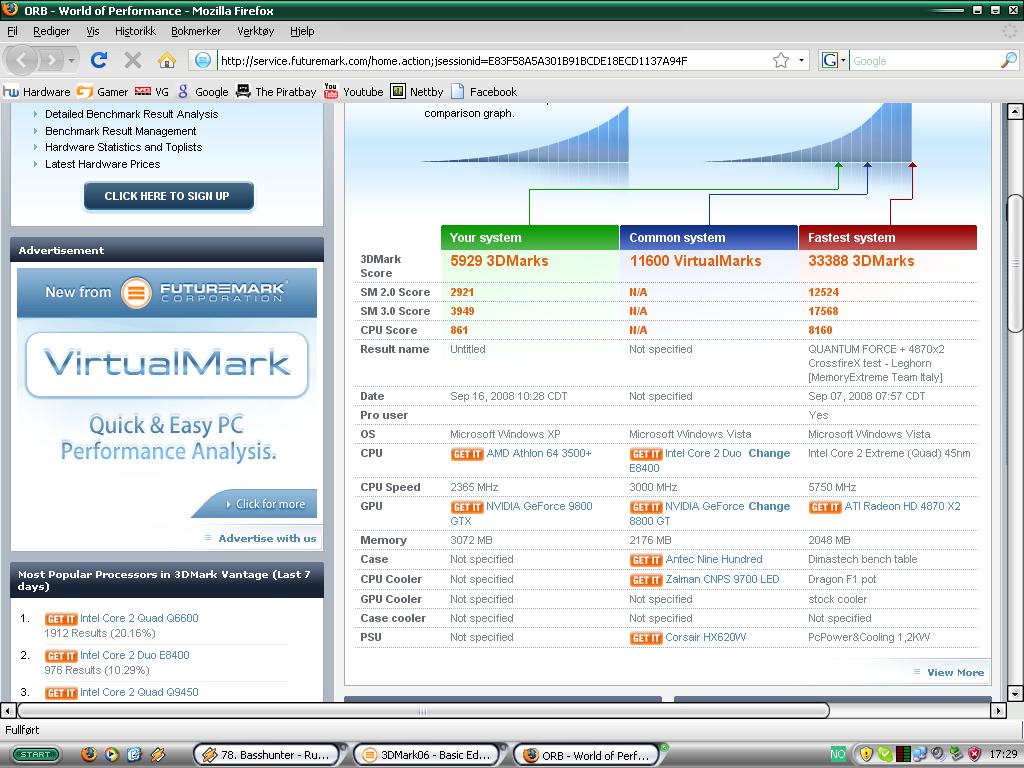Focus the URL address field

(493, 61)
